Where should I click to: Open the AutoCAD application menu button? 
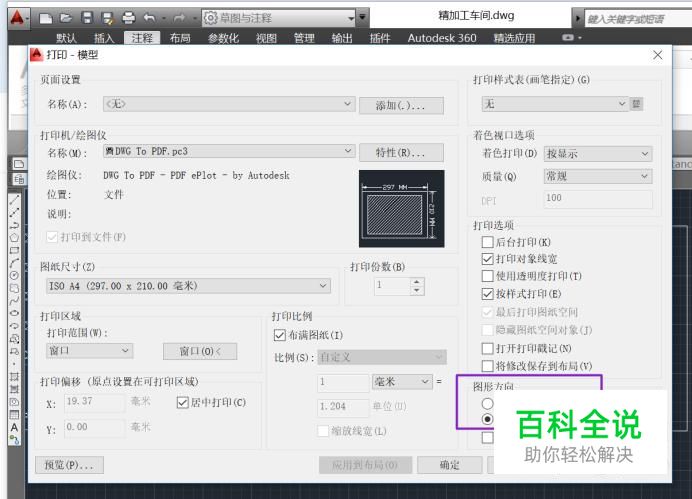pos(18,19)
